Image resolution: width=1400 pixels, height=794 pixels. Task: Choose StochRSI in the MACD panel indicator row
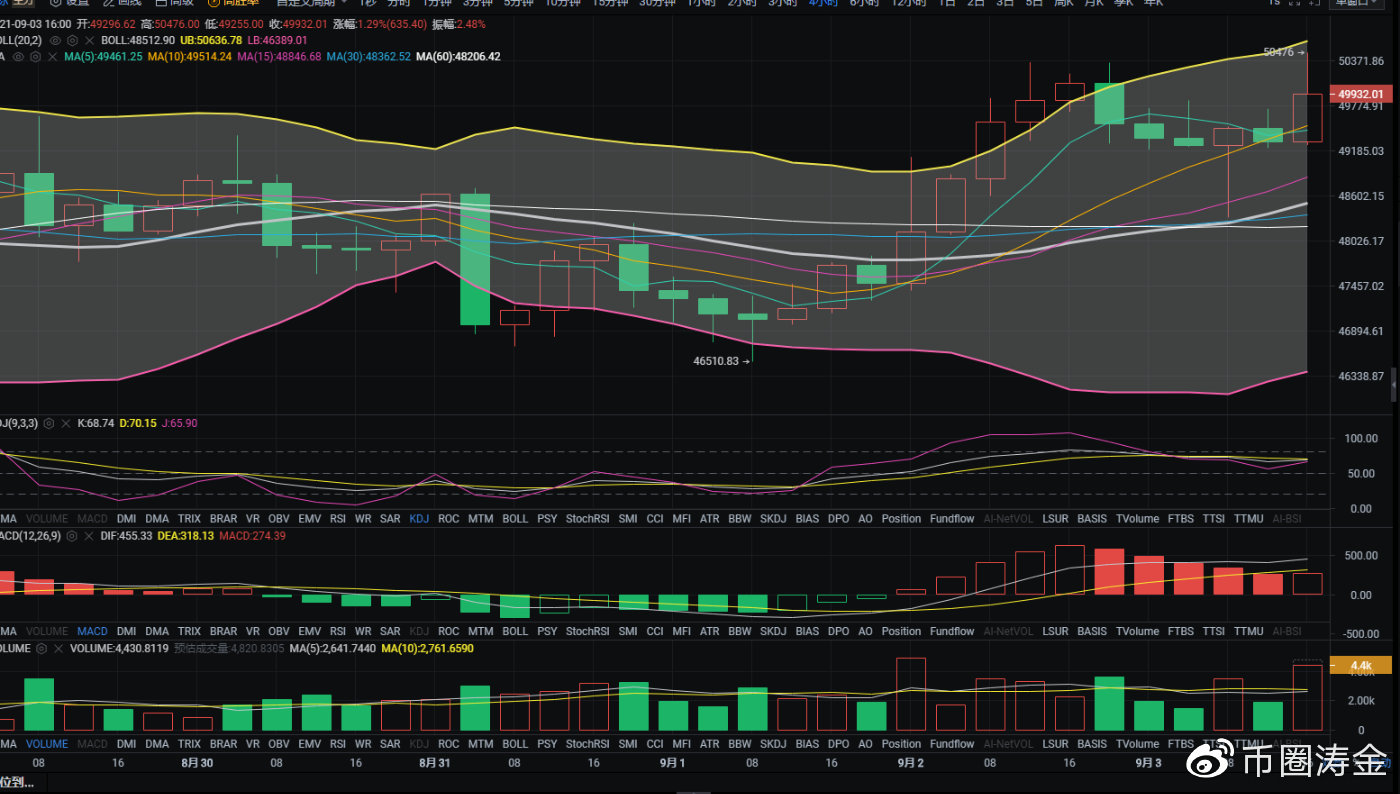(587, 631)
